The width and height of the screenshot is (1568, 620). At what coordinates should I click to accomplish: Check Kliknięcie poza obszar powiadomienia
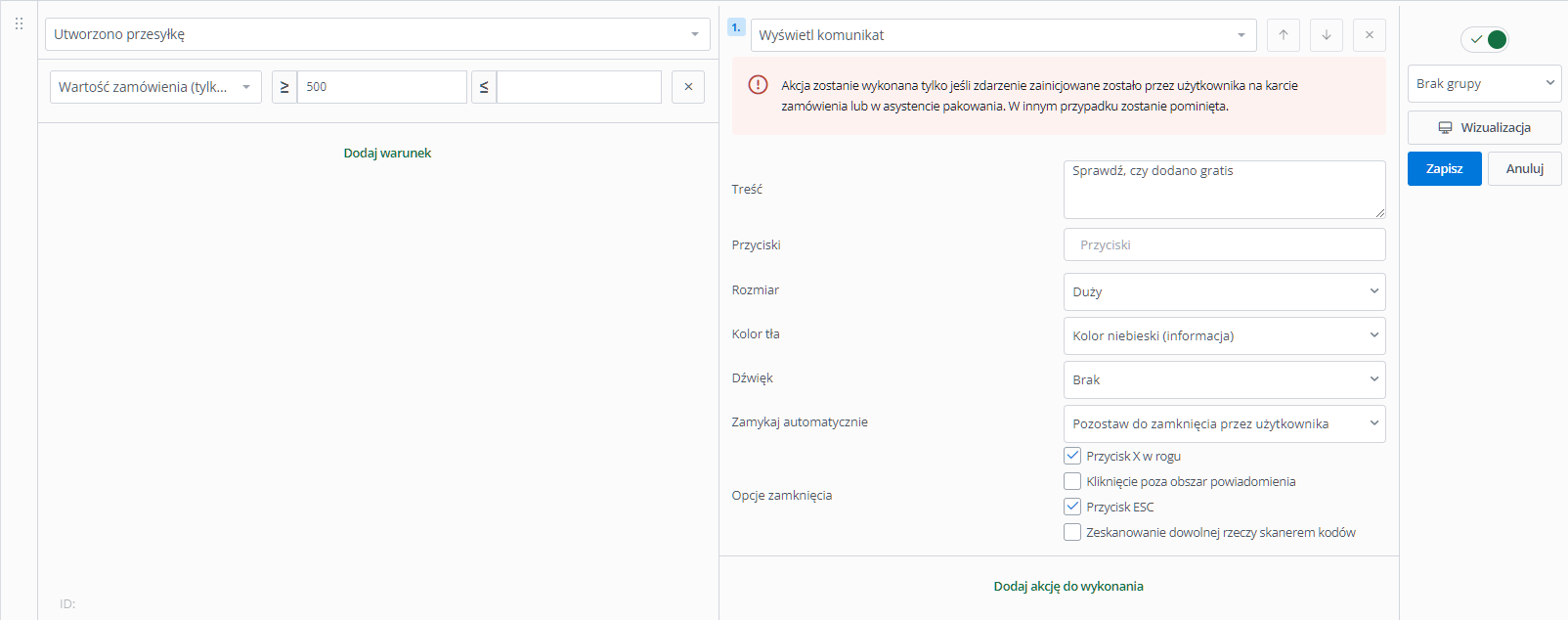1072,481
